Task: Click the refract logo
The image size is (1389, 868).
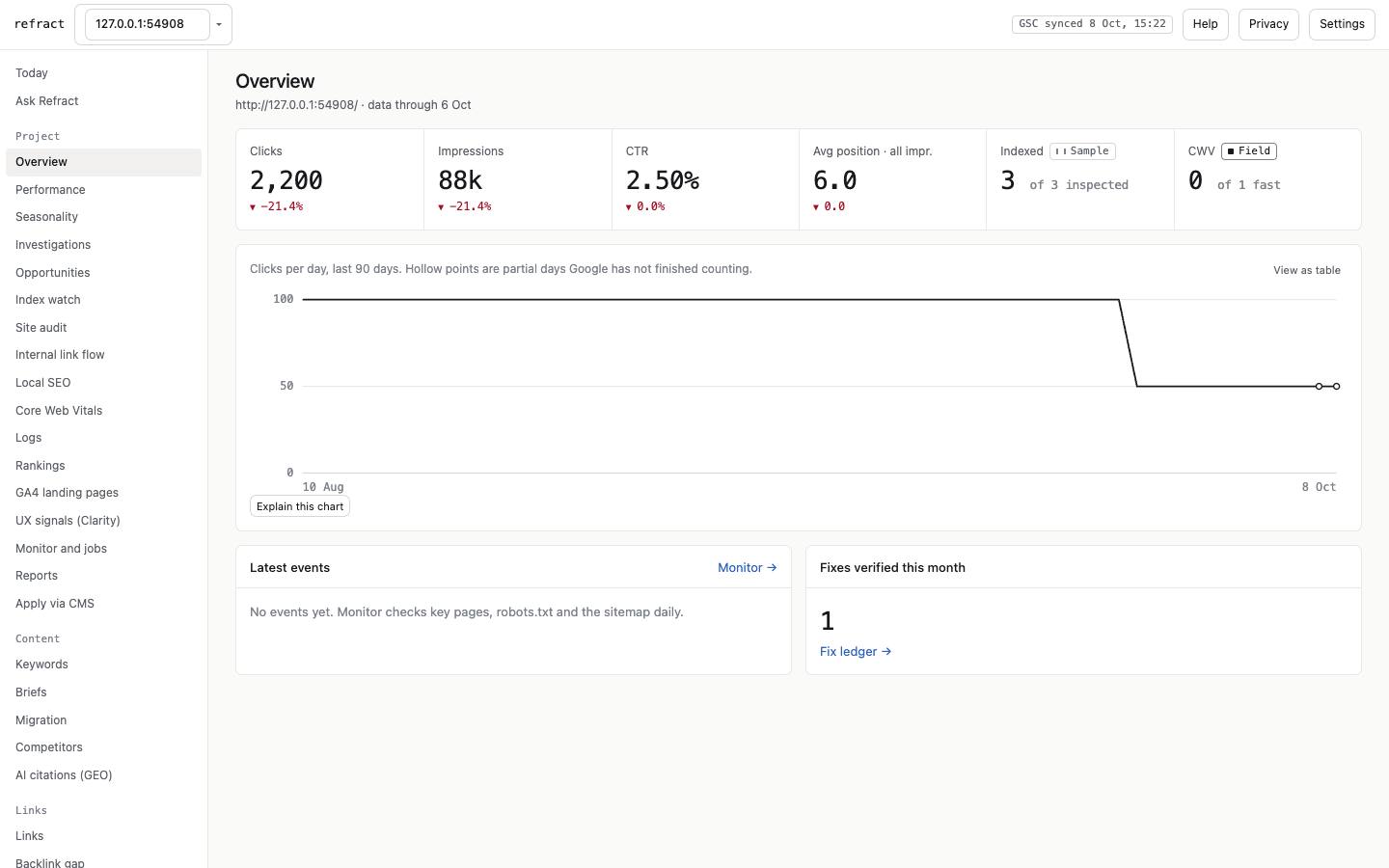Action: [x=40, y=24]
